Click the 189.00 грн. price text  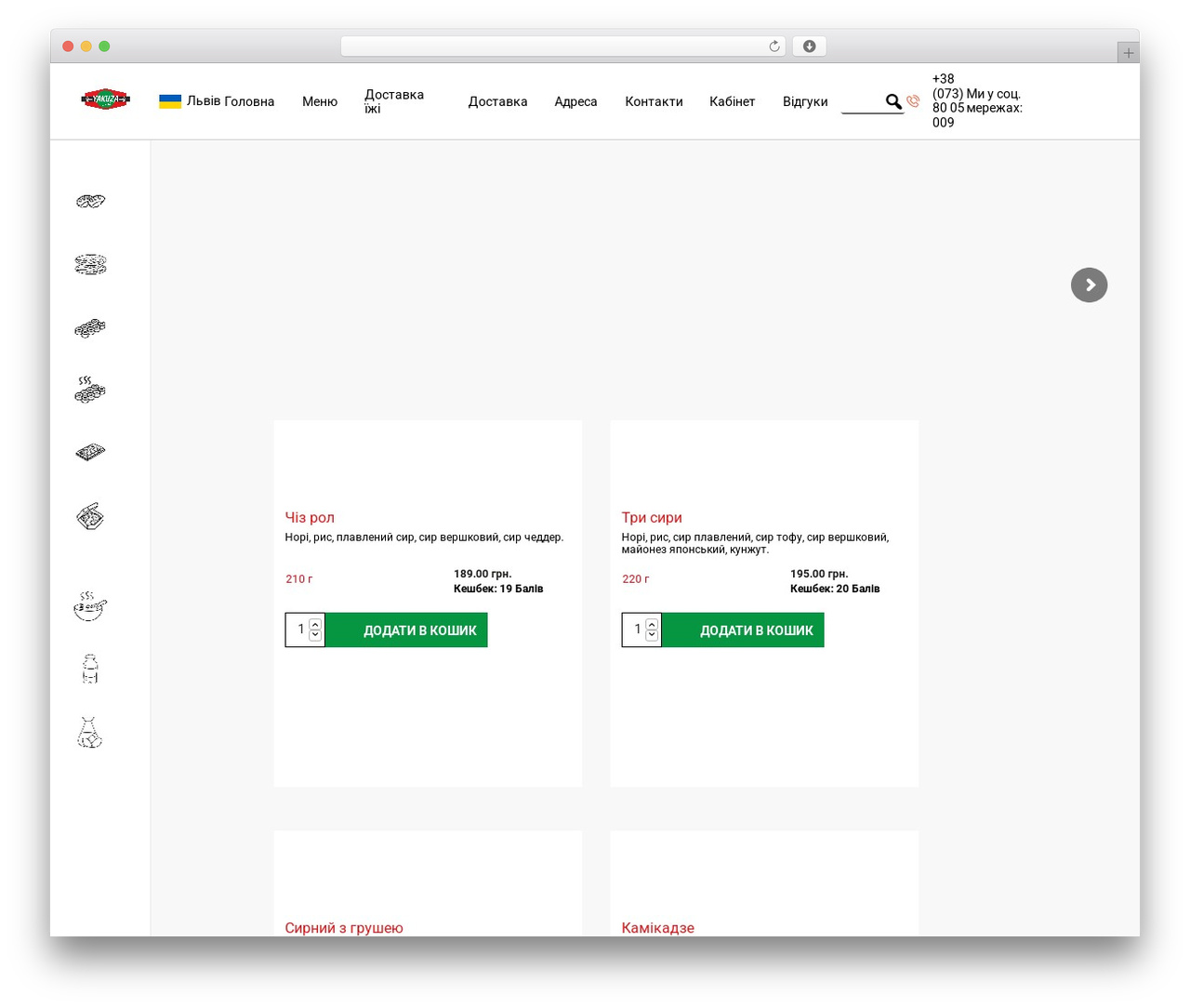483,574
